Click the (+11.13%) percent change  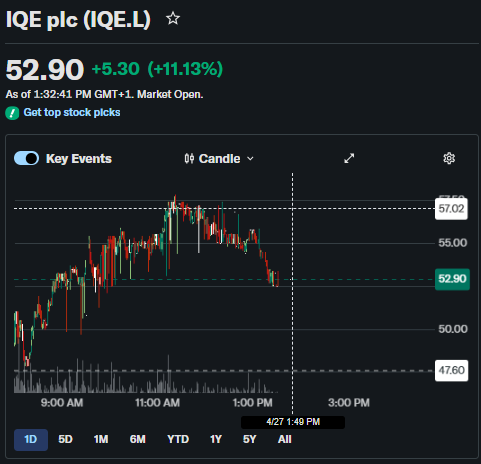[185, 69]
